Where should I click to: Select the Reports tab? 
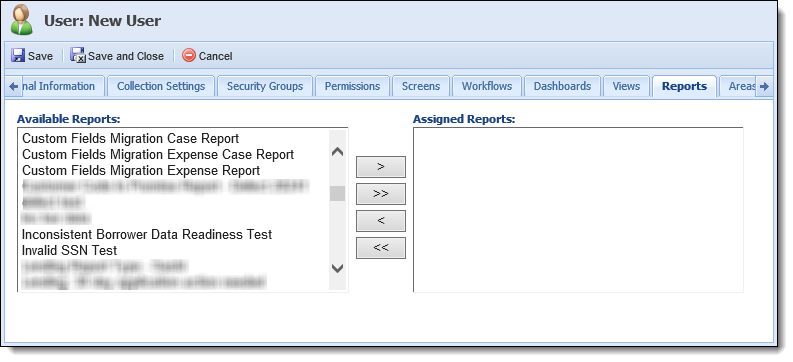point(684,86)
